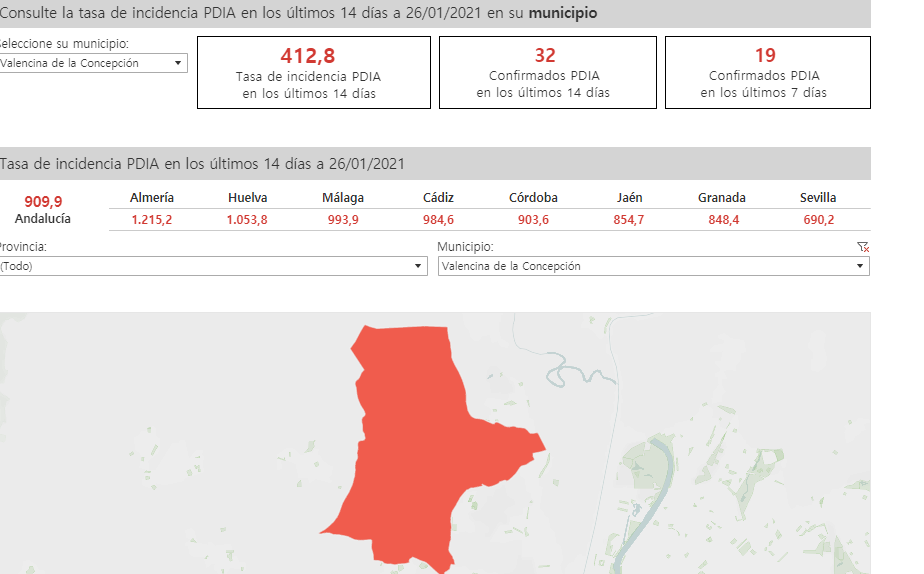Select the Sevilla province header

(818, 198)
